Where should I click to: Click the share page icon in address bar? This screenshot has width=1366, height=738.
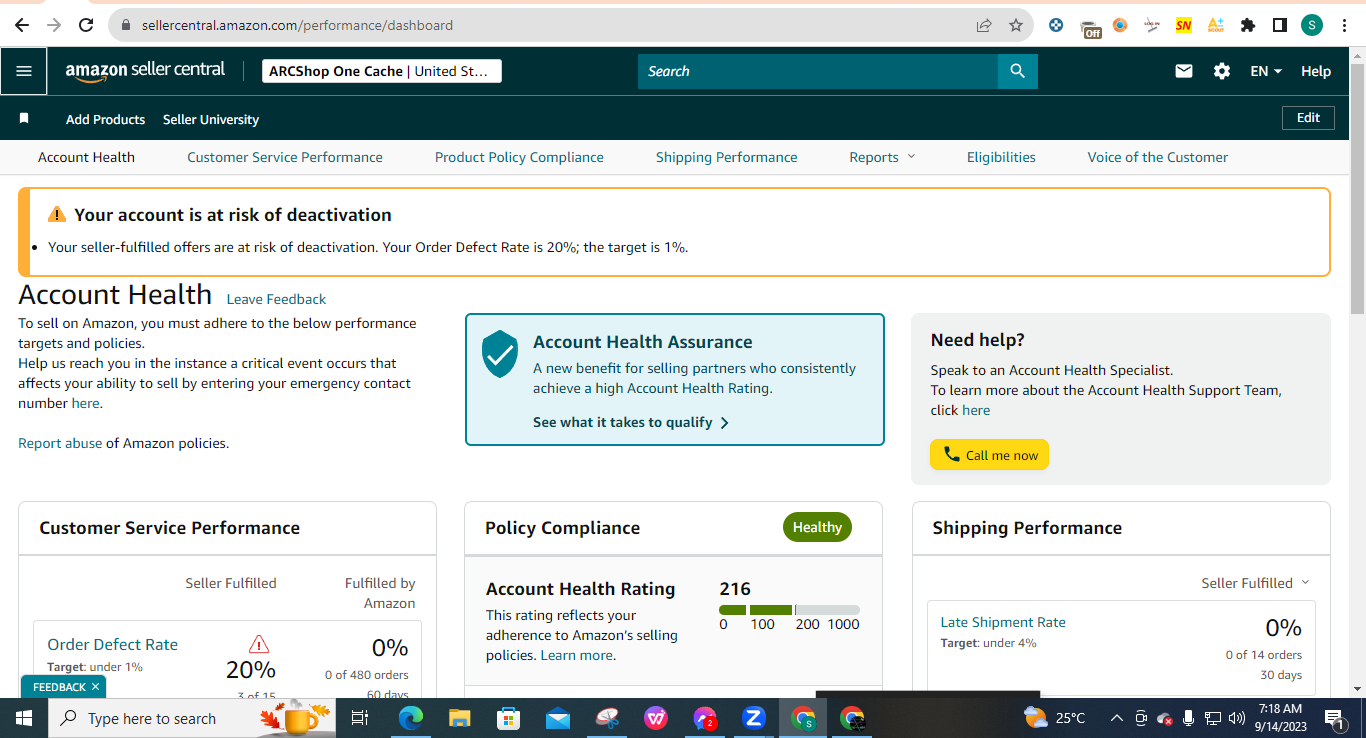tap(984, 25)
